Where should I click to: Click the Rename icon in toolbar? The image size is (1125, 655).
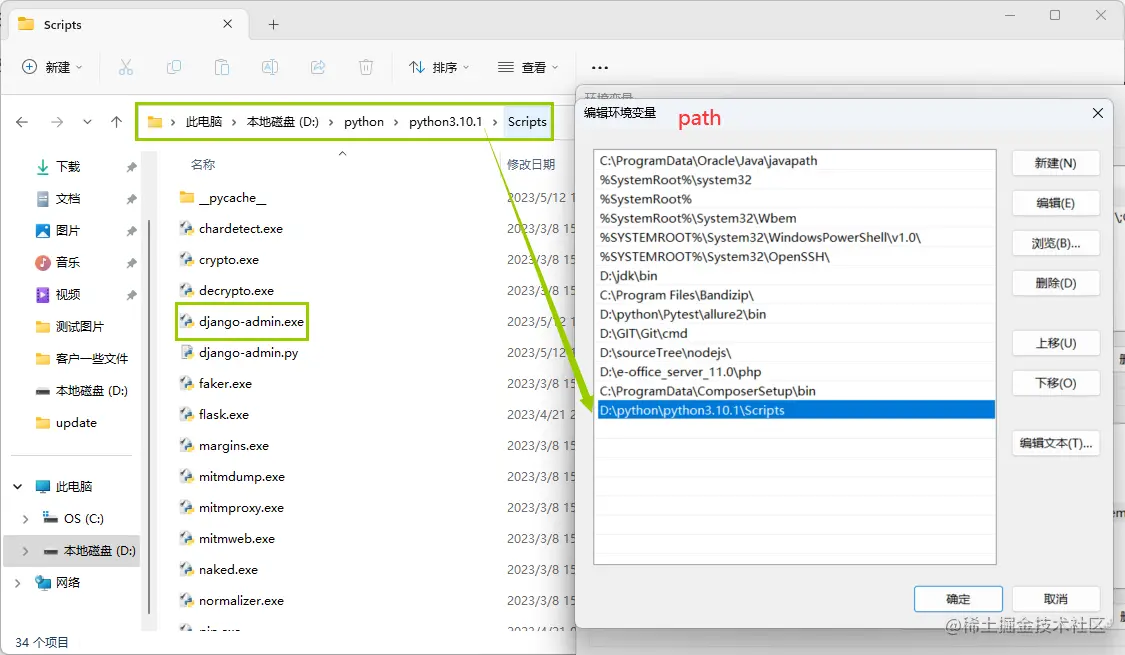(270, 67)
